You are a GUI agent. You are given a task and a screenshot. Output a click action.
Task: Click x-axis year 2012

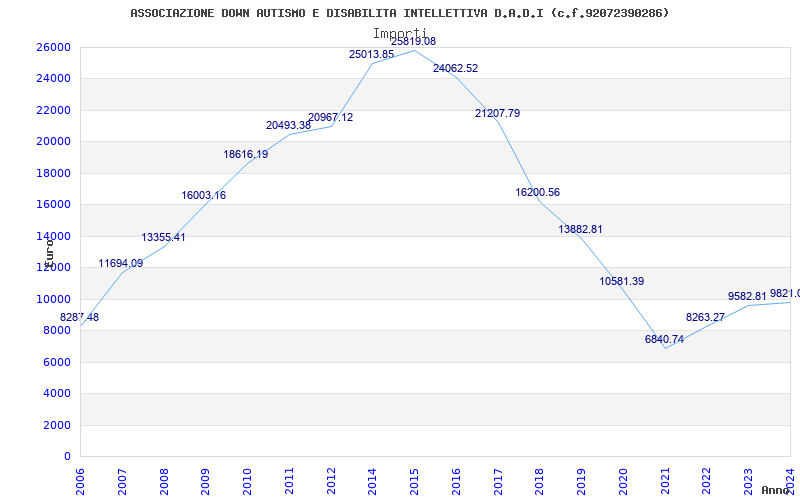tap(331, 482)
